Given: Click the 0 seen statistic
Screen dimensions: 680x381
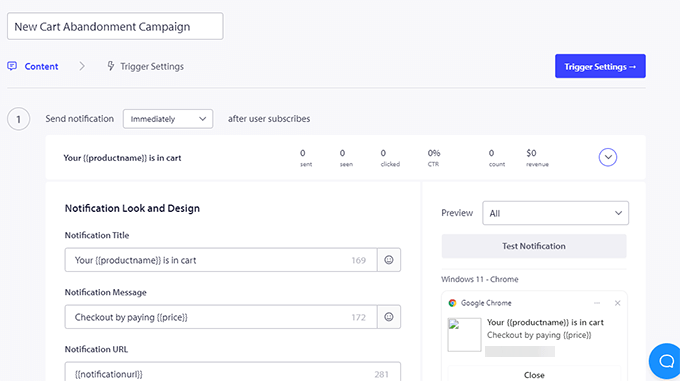Looking at the screenshot, I should click(x=346, y=158).
